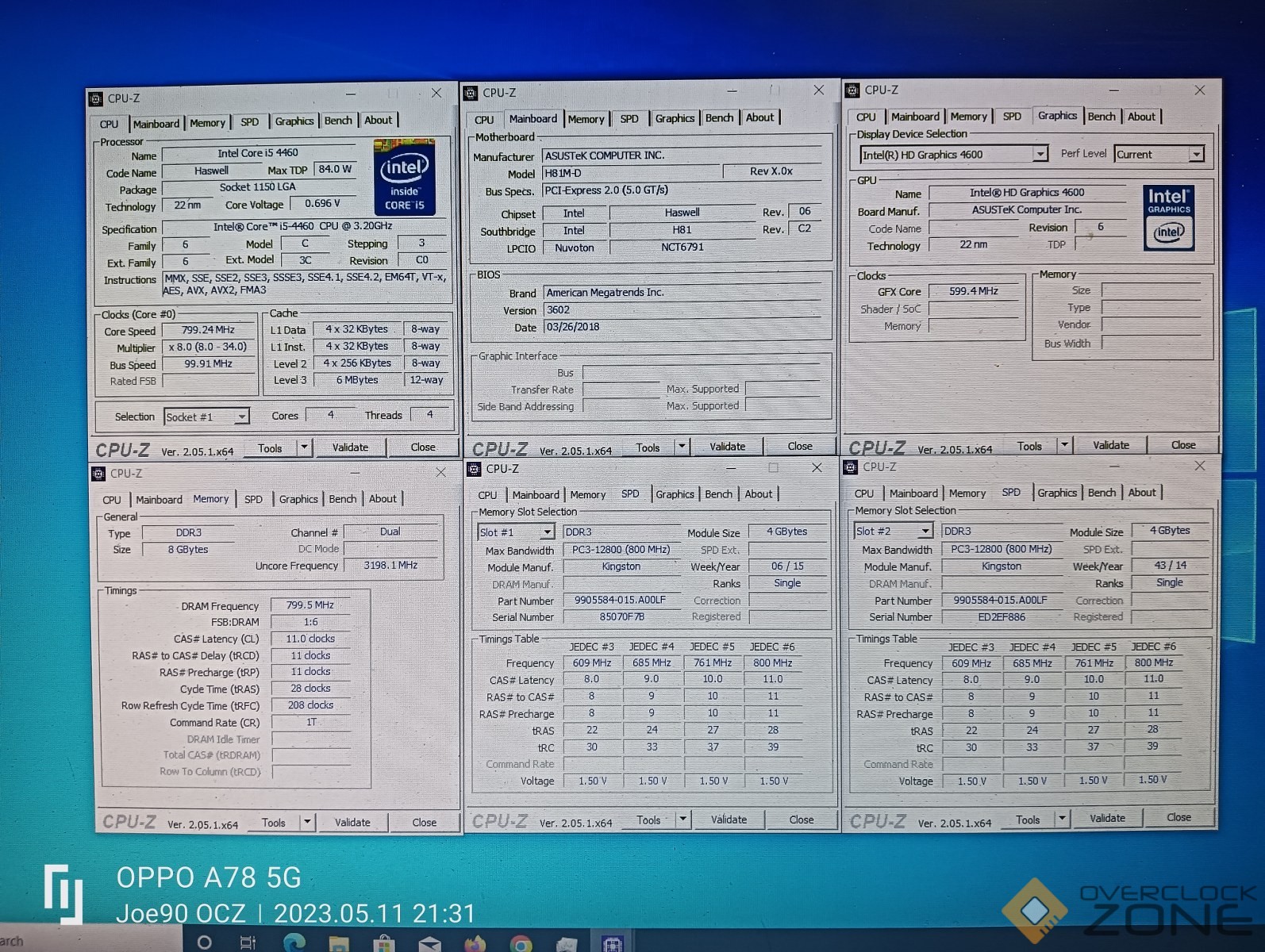
Task: Open the Socket #1 selection dropdown
Action: coord(241,416)
